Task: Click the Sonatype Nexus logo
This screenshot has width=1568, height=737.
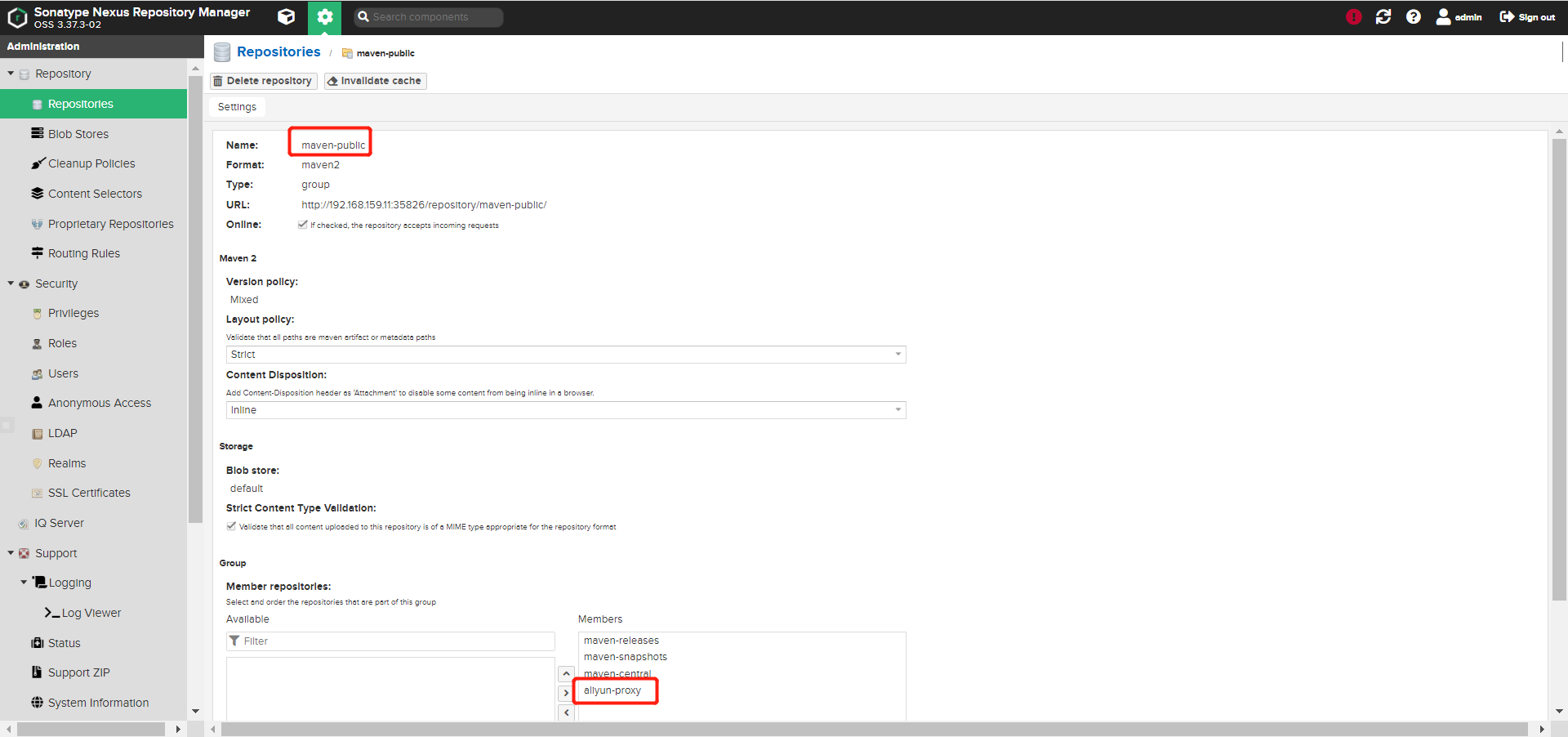Action: pyautogui.click(x=17, y=17)
